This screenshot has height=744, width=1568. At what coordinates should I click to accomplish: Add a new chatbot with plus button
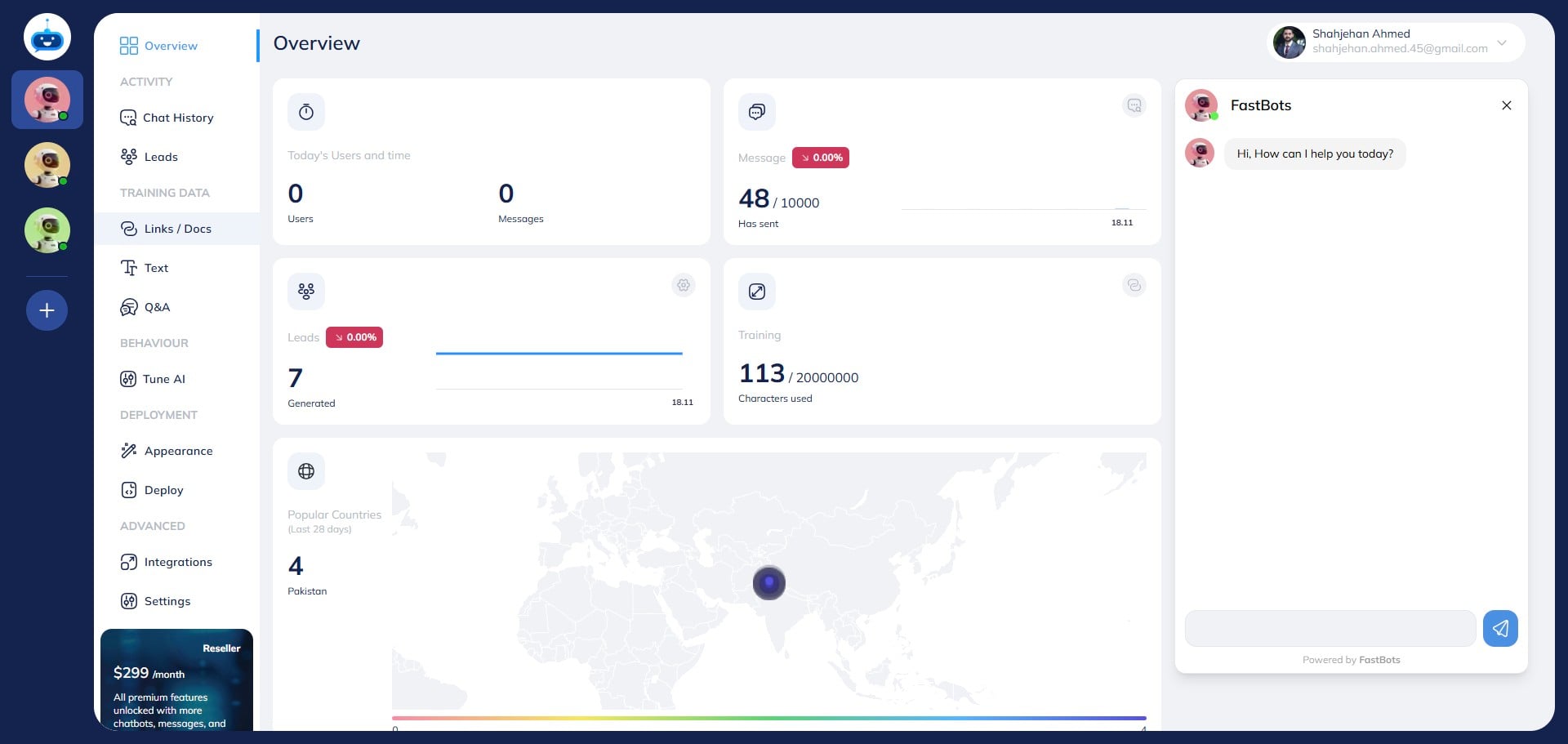coord(47,310)
